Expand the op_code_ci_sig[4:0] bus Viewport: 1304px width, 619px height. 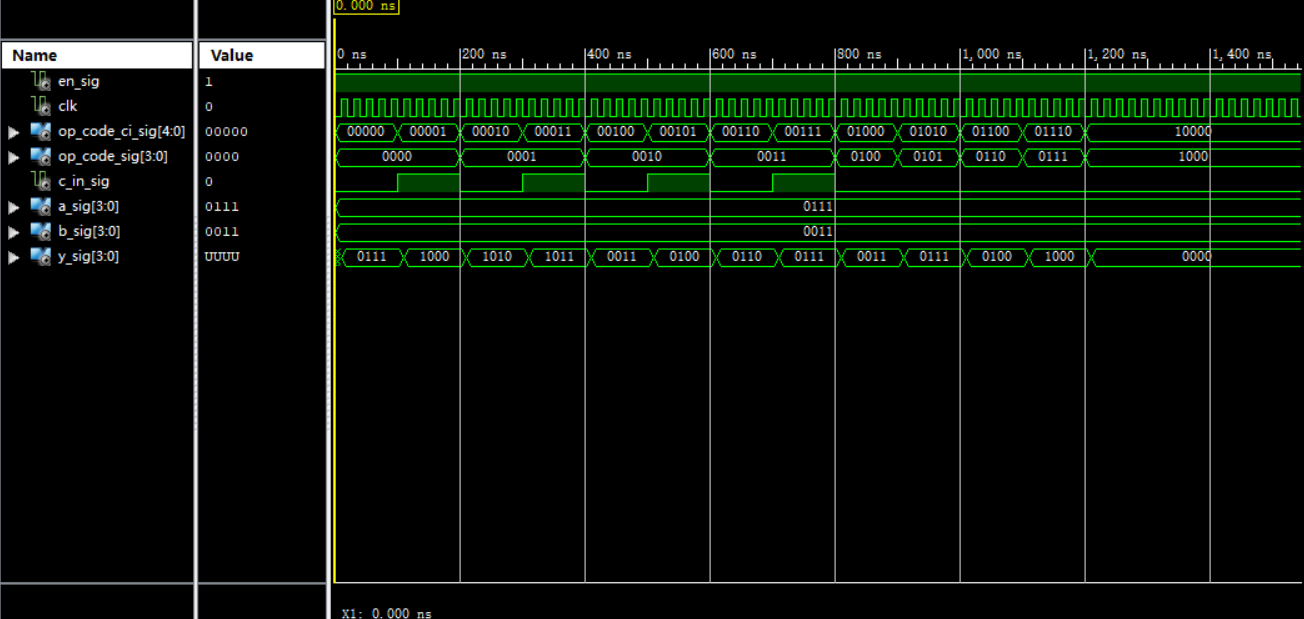13,131
